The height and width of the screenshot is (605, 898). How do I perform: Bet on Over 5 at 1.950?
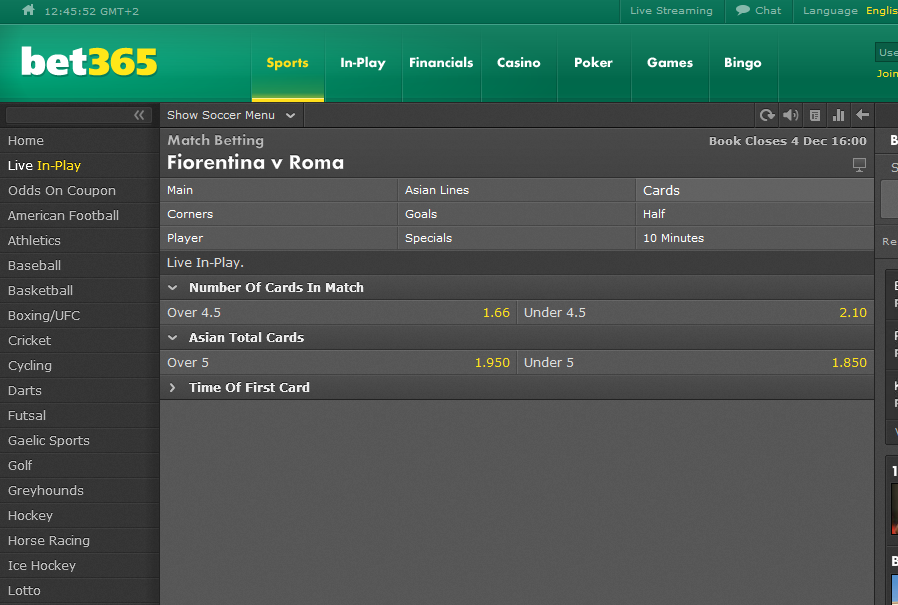click(x=338, y=363)
